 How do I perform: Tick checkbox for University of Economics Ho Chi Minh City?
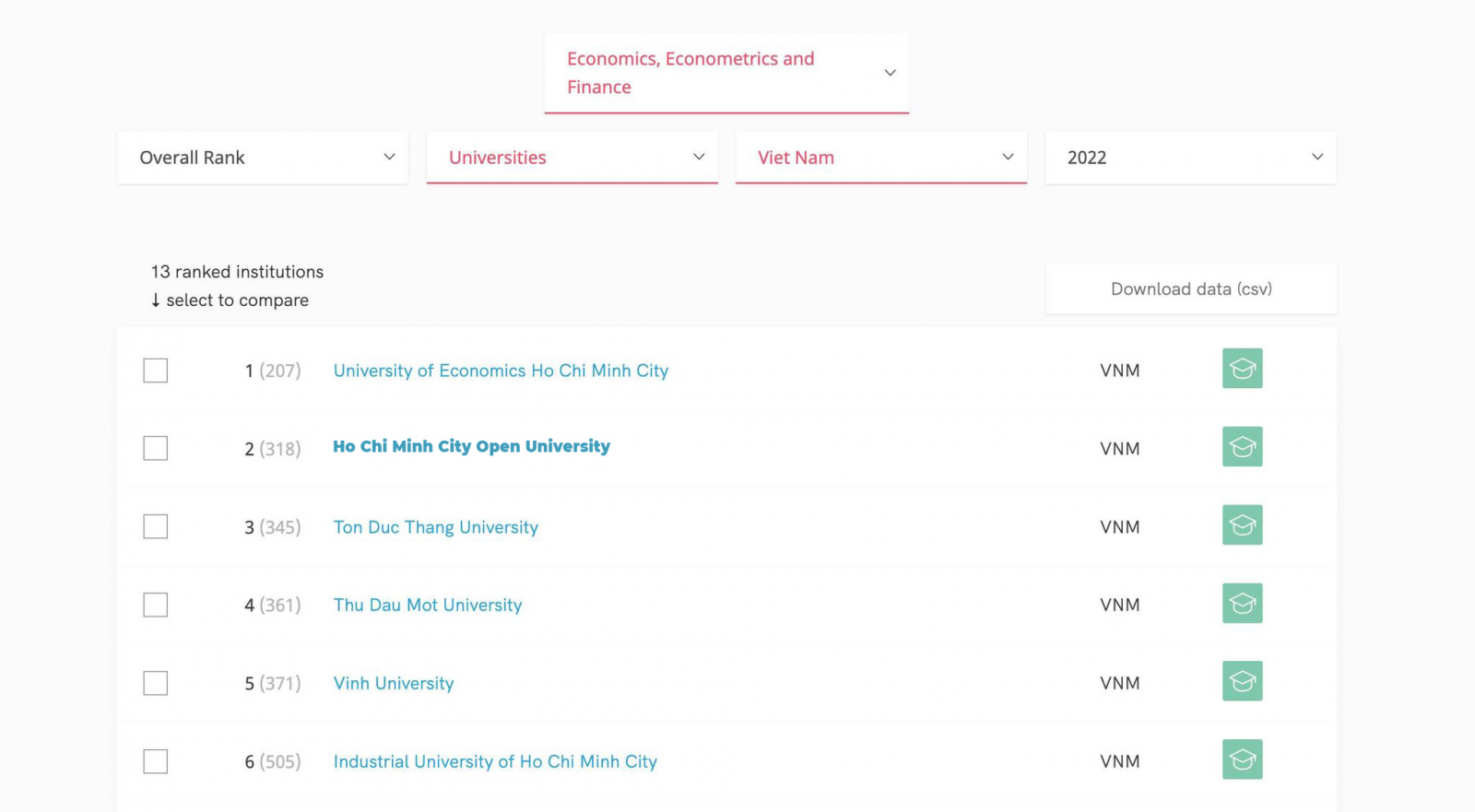(x=156, y=371)
